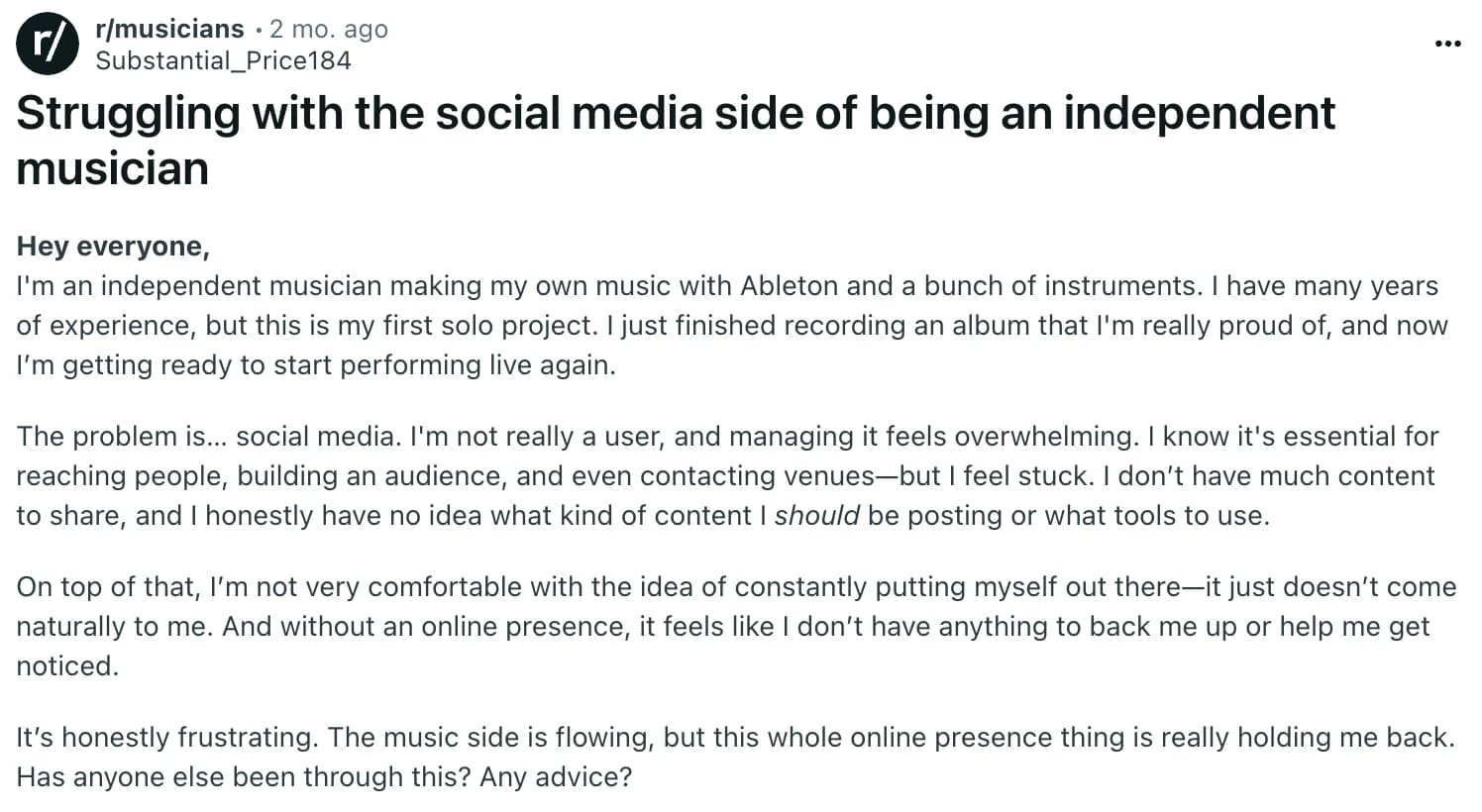Open the post overflow menu (three dots)
This screenshot has width=1482, height=812.
coord(1448,43)
